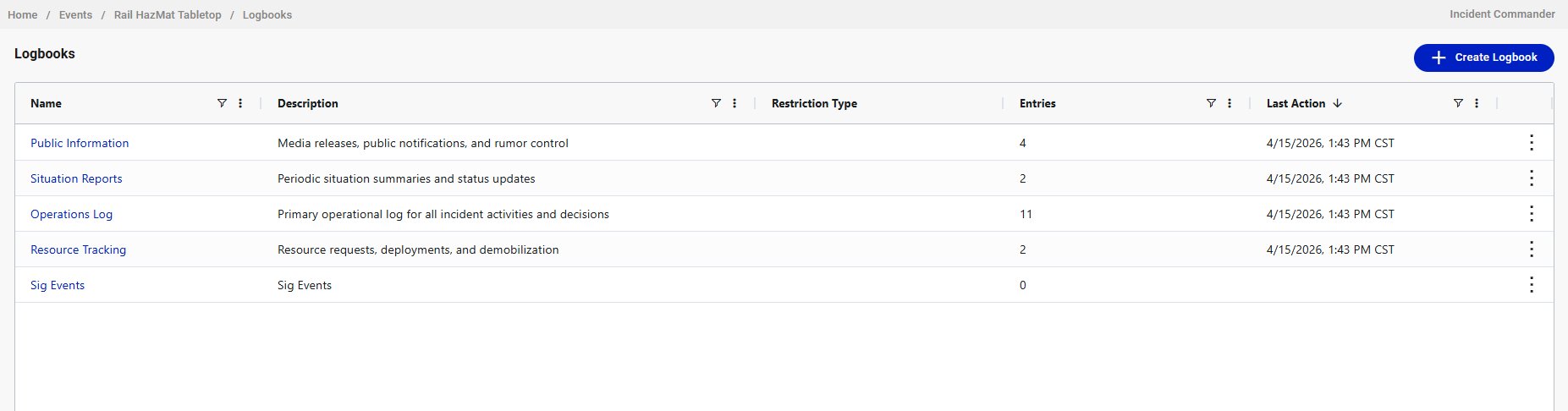Filter the Description column
This screenshot has width=1568, height=411.
[716, 103]
